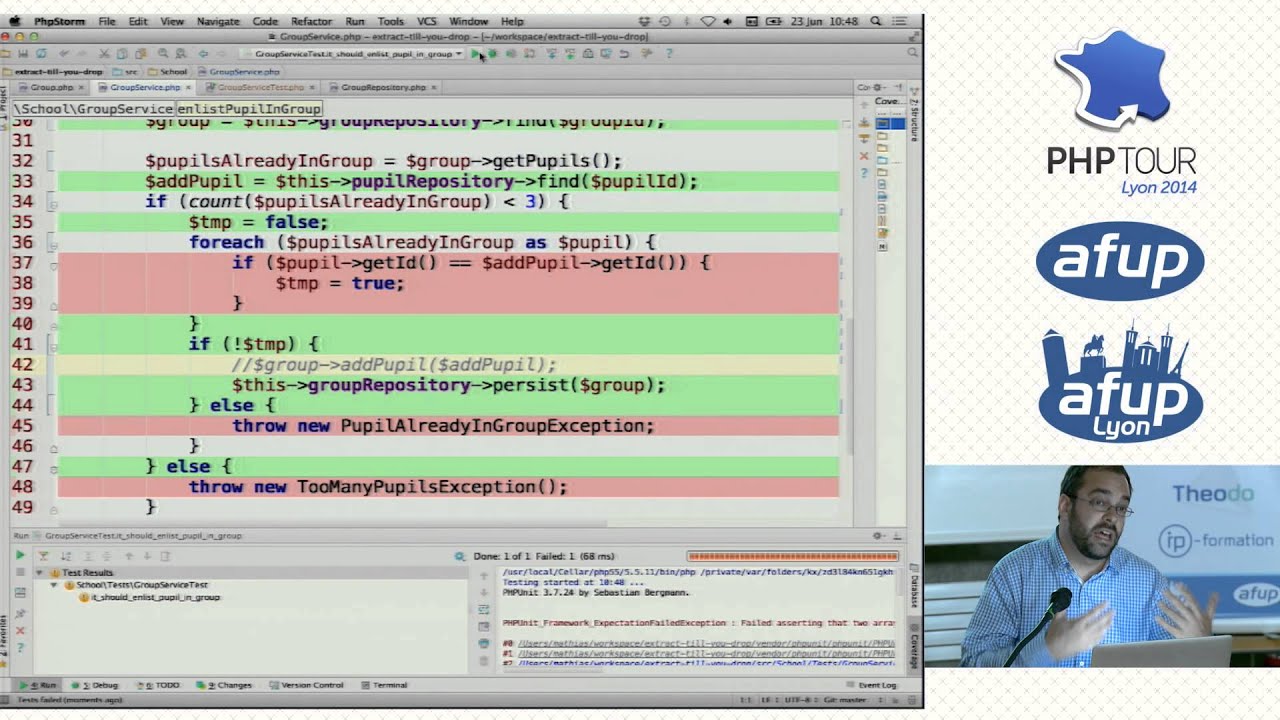
Task: Click the Help question mark toolbar icon
Action: 669,54
